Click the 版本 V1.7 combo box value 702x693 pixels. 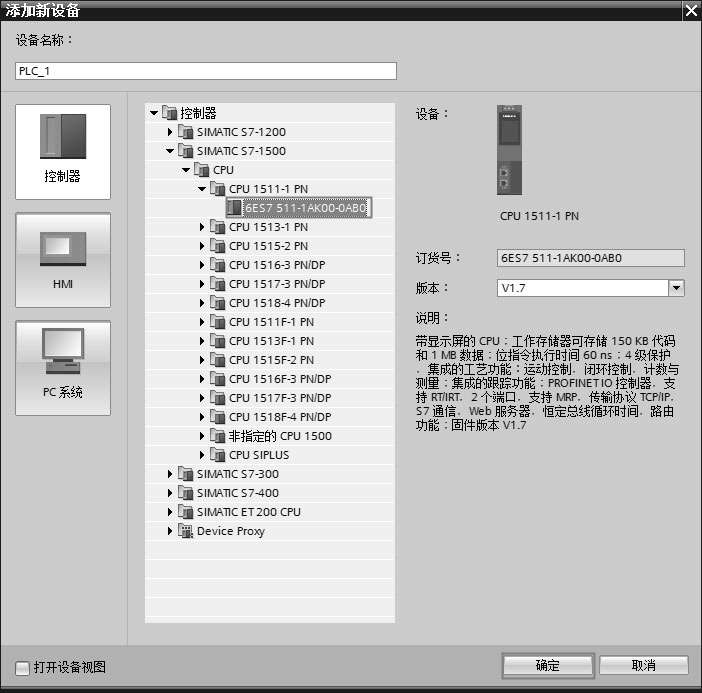tap(582, 288)
